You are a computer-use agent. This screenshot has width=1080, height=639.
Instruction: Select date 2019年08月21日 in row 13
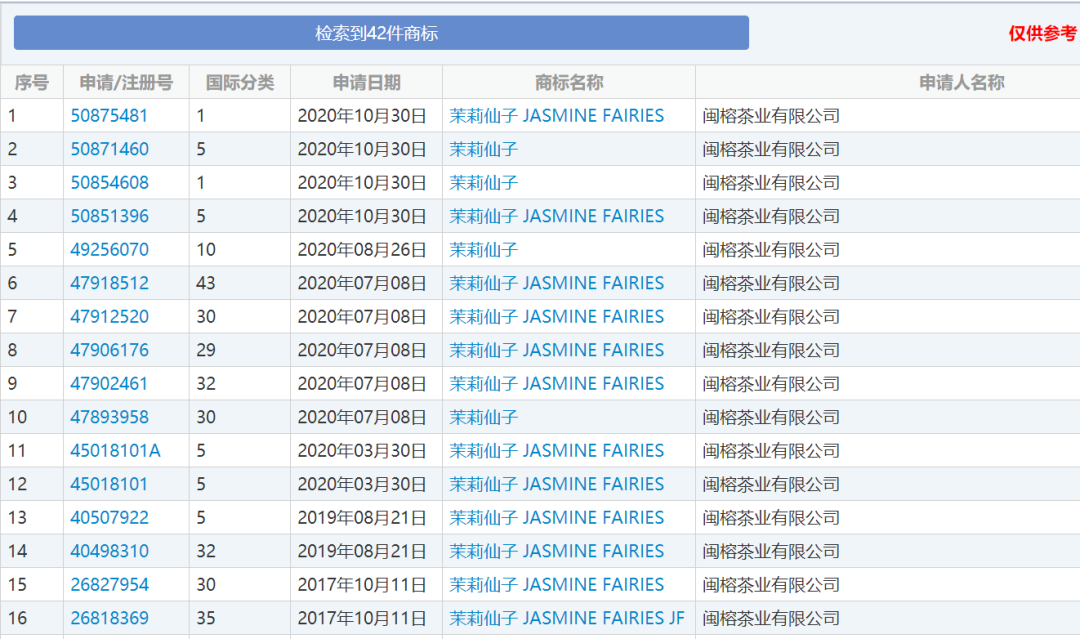(x=362, y=518)
